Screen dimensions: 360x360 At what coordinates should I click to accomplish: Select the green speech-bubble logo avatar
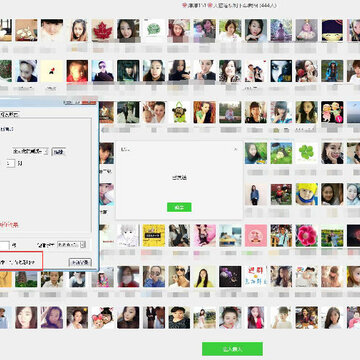pyautogui.click(x=154, y=30)
